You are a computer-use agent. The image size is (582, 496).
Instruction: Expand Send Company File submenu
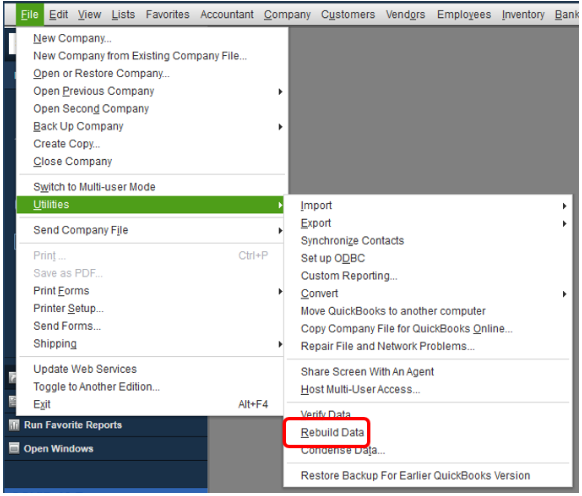[150, 230]
